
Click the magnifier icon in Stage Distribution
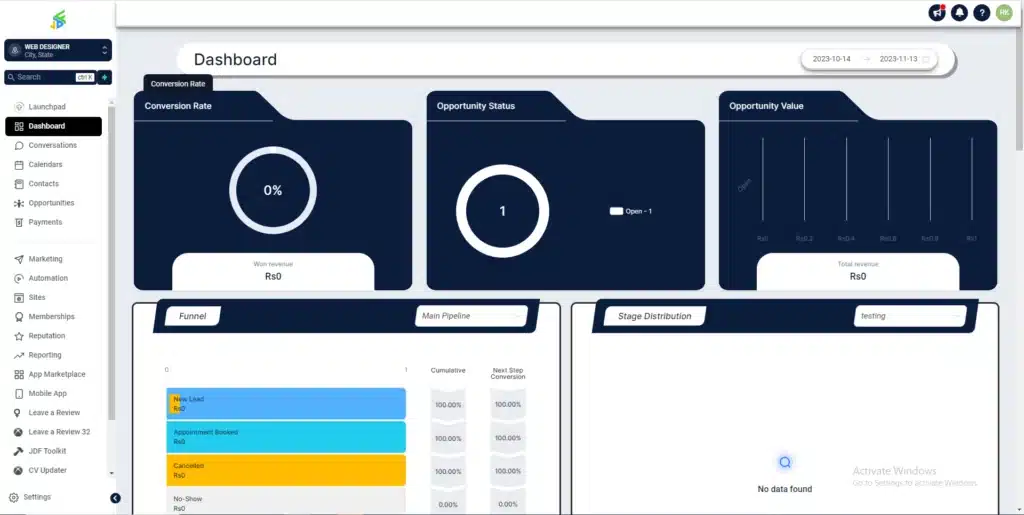coord(785,462)
